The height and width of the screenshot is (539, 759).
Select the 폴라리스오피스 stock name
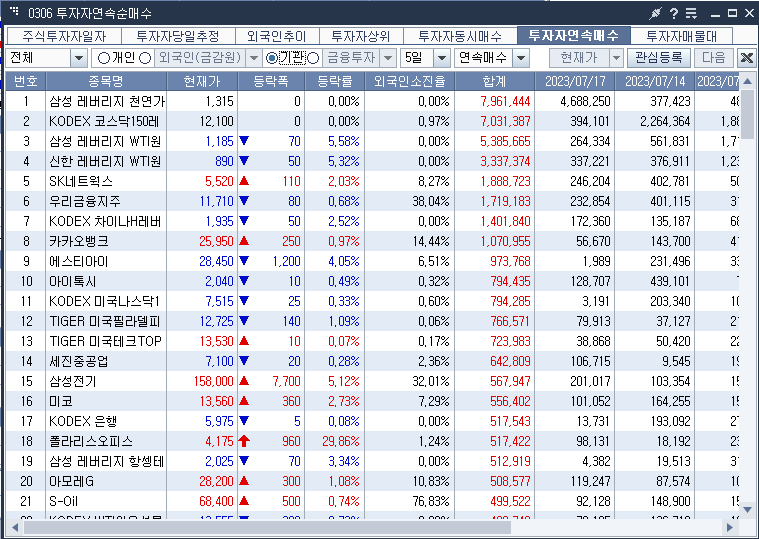[x=91, y=441]
